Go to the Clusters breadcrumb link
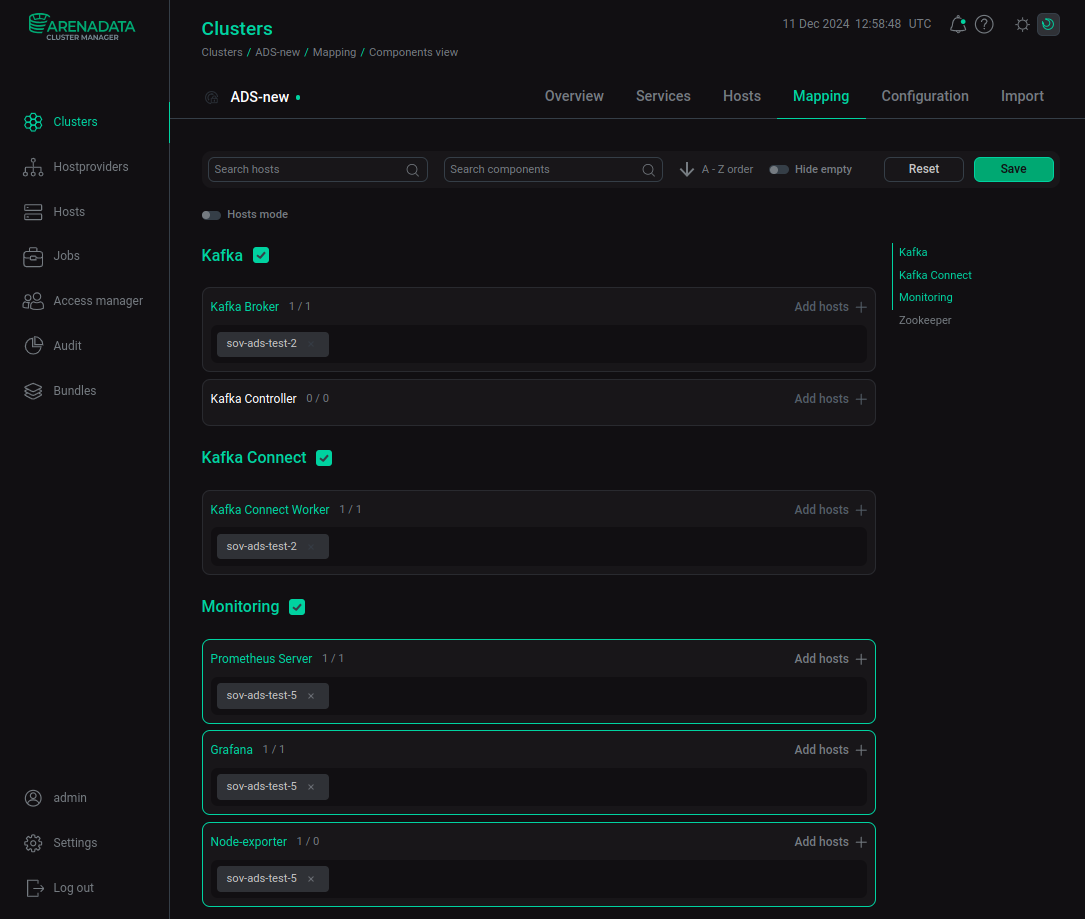Viewport: 1085px width, 919px height. 221,53
